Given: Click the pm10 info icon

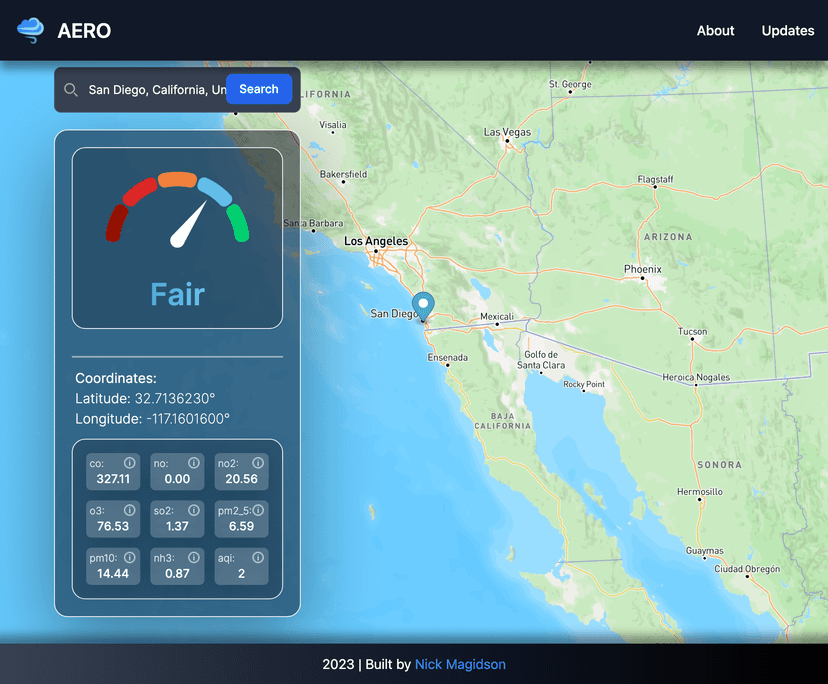Looking at the screenshot, I should 129,557.
